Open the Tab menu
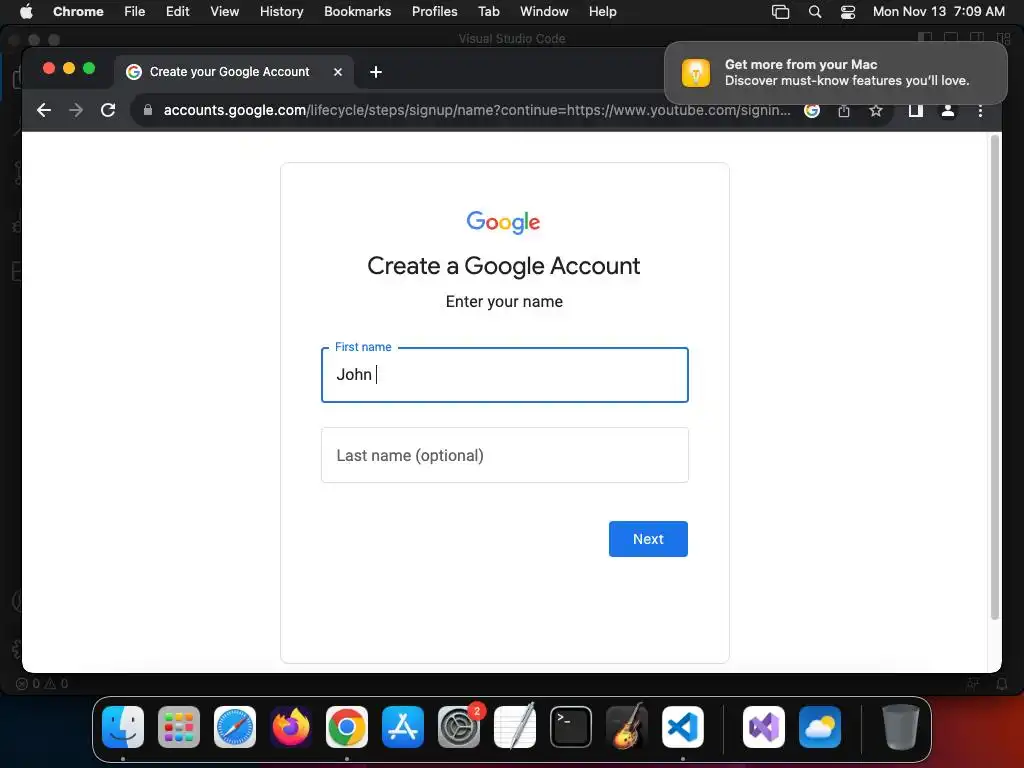The image size is (1024, 768). 488,11
